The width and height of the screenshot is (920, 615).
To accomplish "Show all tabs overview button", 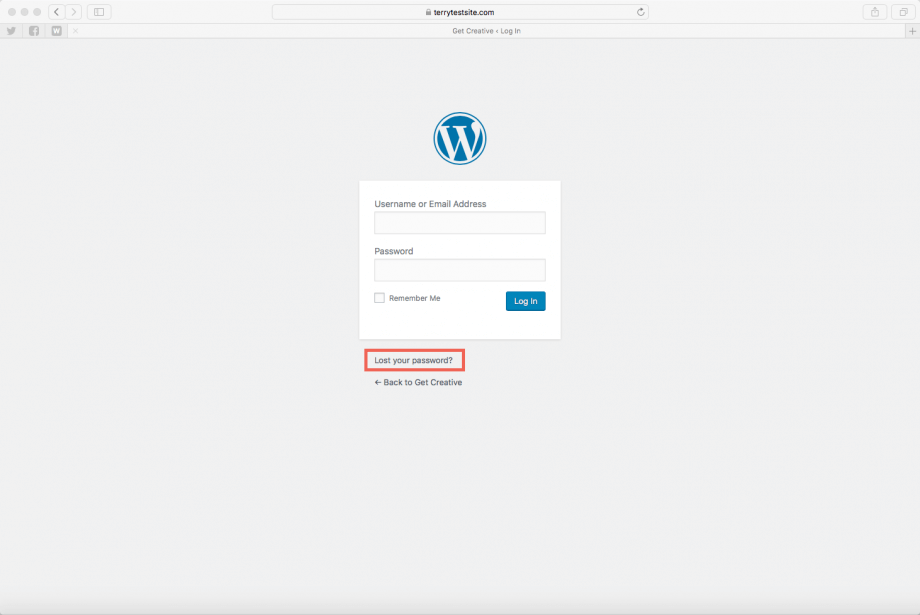I will tap(904, 12).
